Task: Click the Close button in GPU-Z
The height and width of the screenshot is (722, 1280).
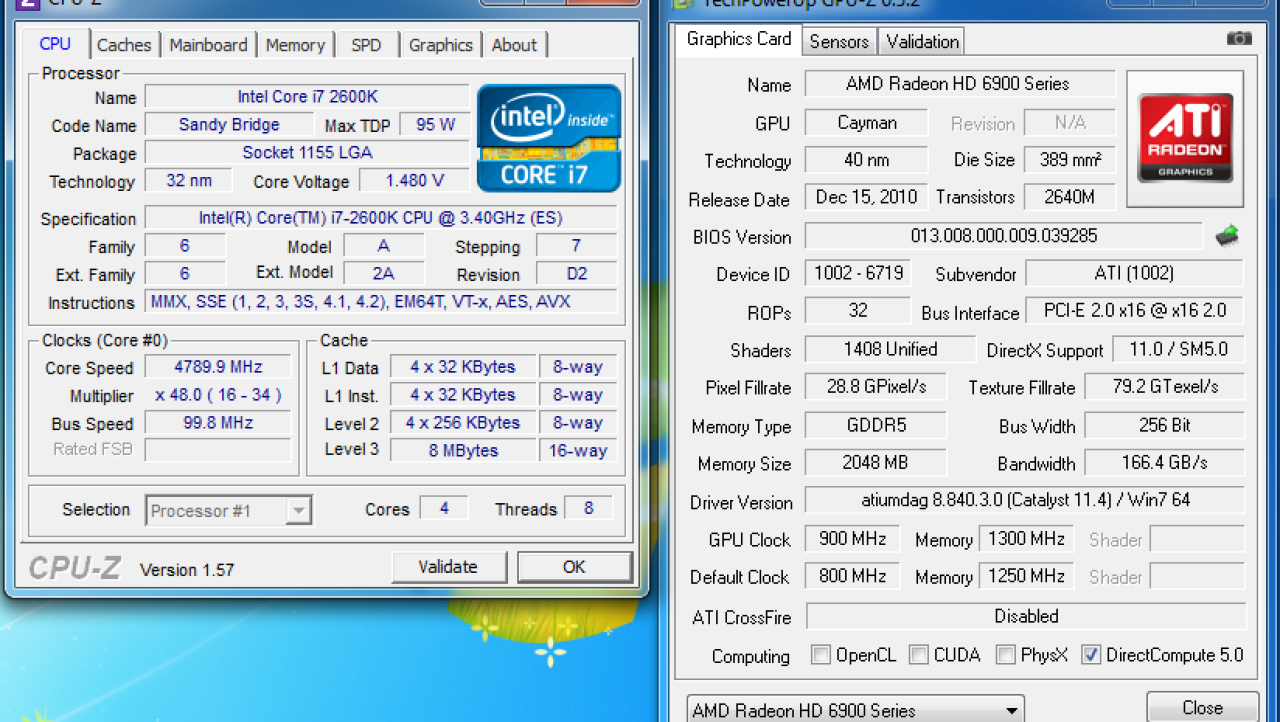Action: point(1202,707)
